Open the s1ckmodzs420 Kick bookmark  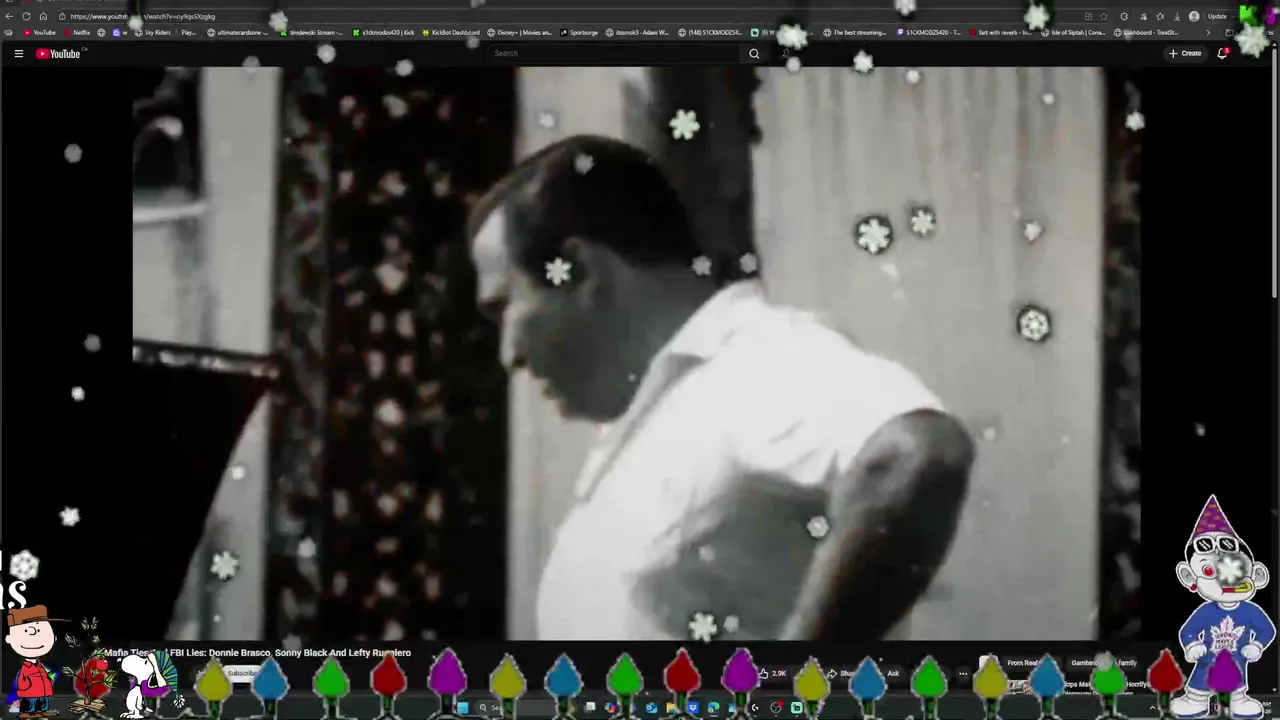click(383, 33)
